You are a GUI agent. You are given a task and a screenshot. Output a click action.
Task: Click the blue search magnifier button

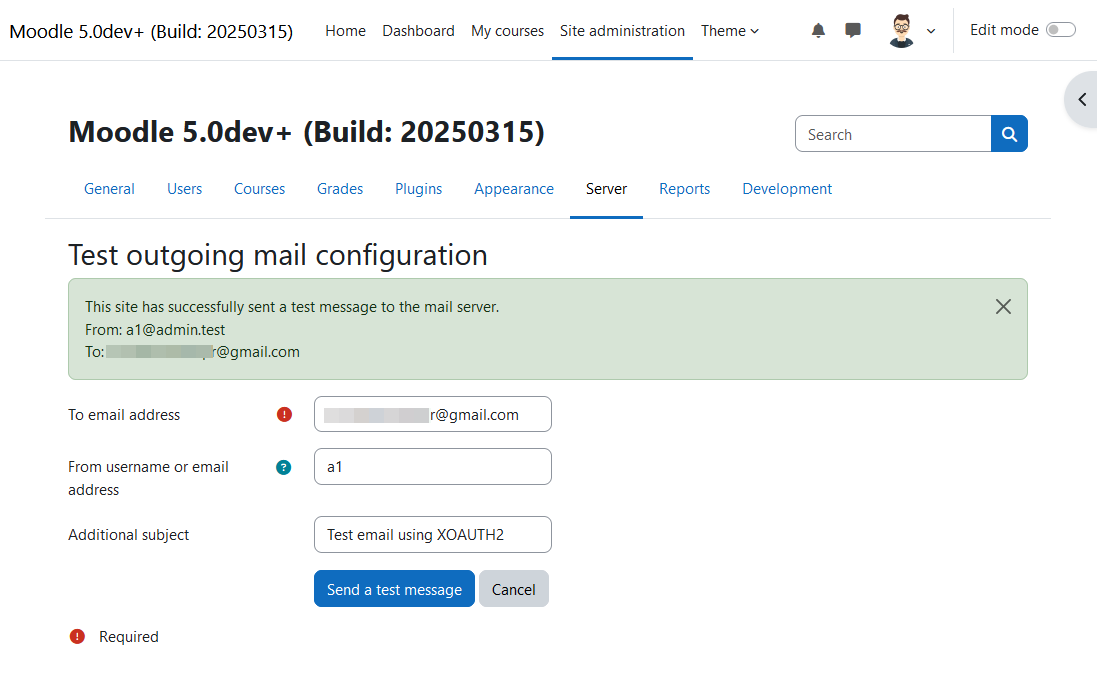[x=1009, y=134]
